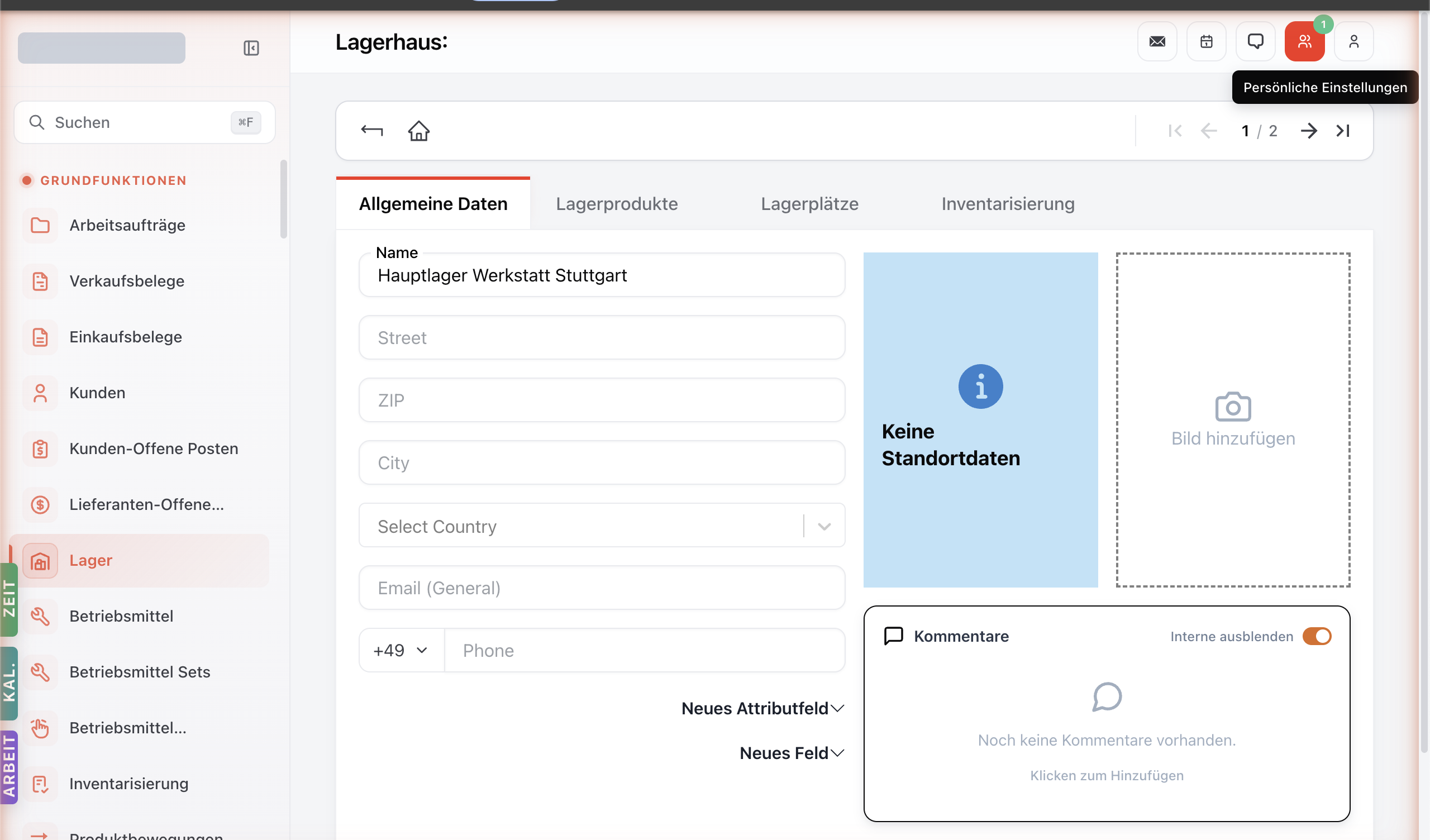Click the Betriebsmittel wrench icon
This screenshot has height=840, width=1430.
pyautogui.click(x=40, y=617)
